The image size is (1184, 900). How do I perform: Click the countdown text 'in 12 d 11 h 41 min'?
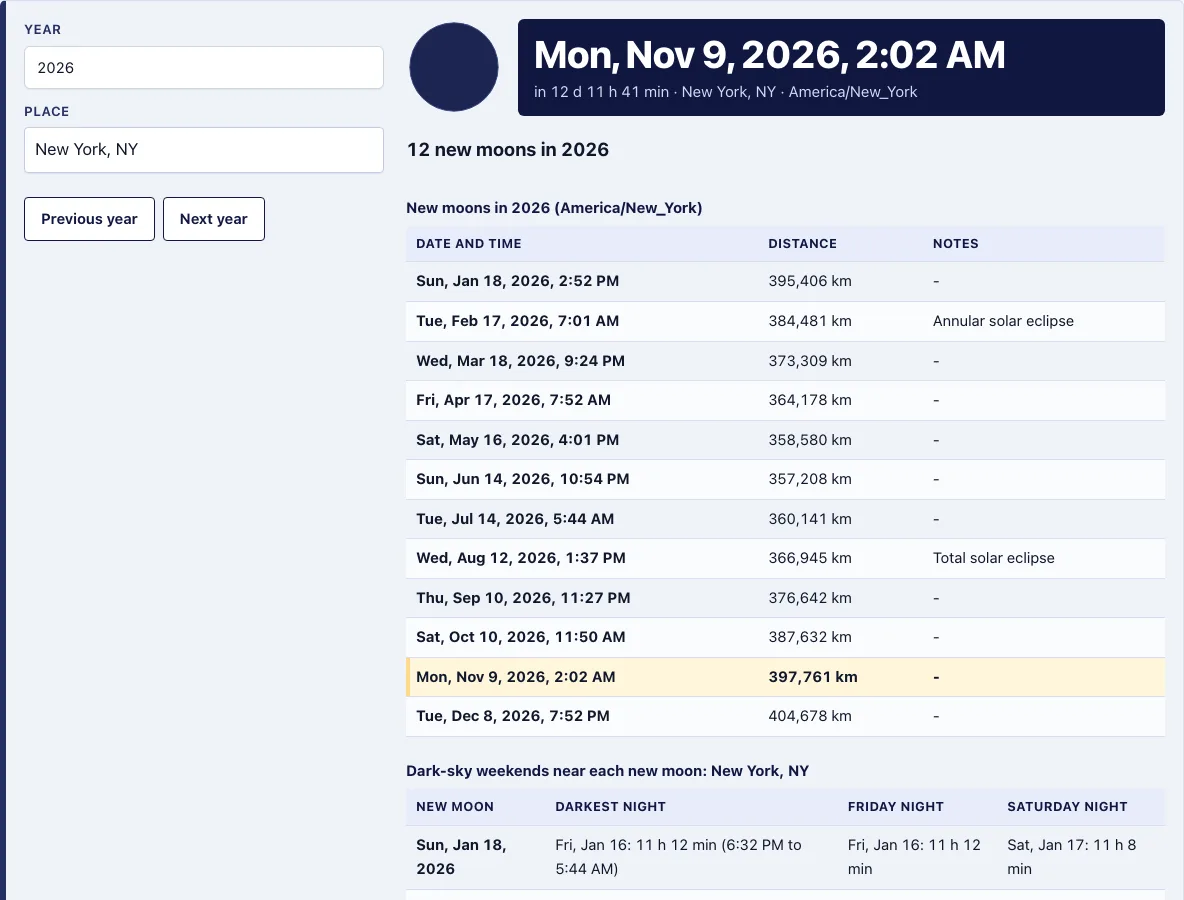click(601, 92)
